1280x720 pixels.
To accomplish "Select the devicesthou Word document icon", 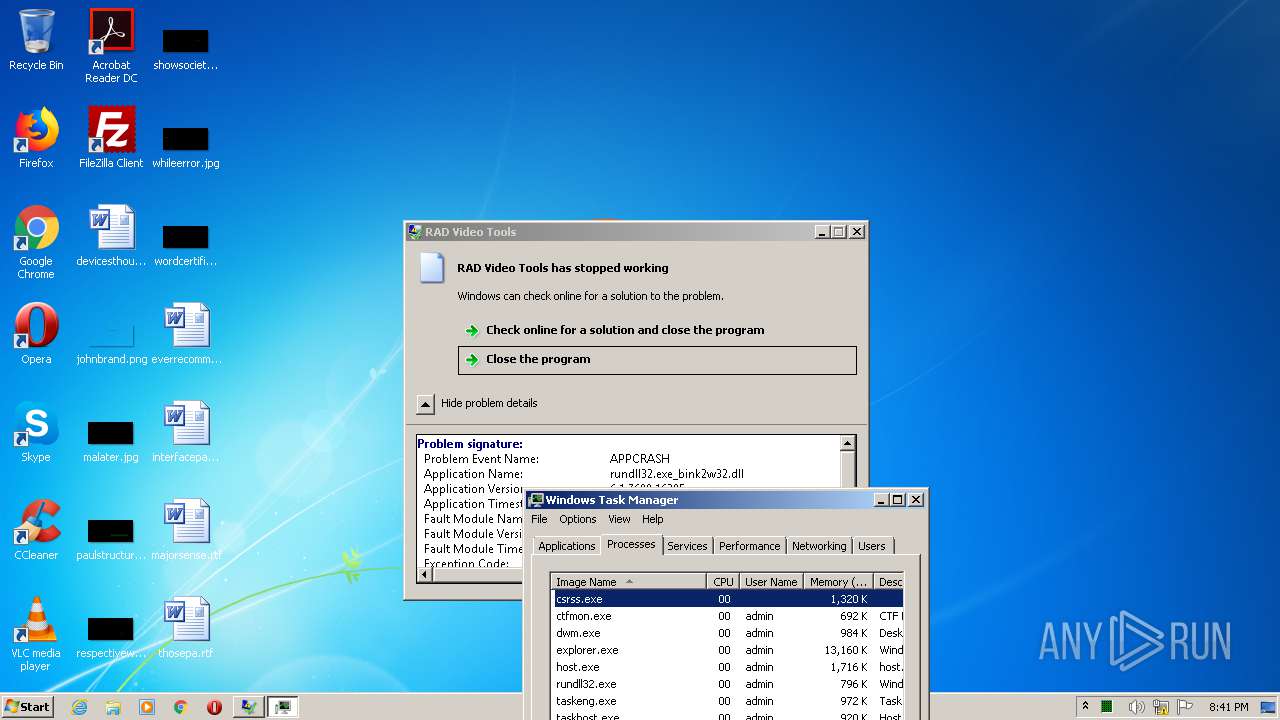I will click(111, 236).
